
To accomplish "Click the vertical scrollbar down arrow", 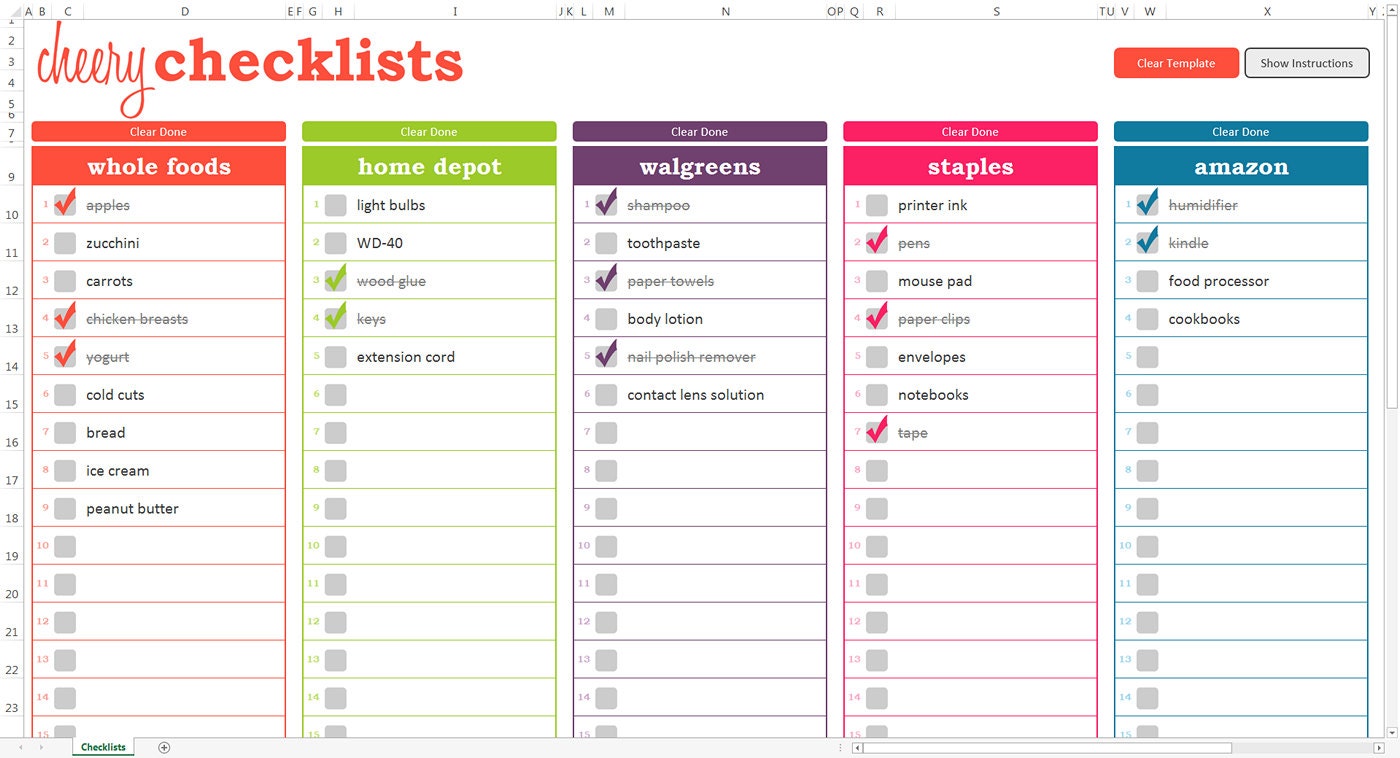I will 1391,730.
